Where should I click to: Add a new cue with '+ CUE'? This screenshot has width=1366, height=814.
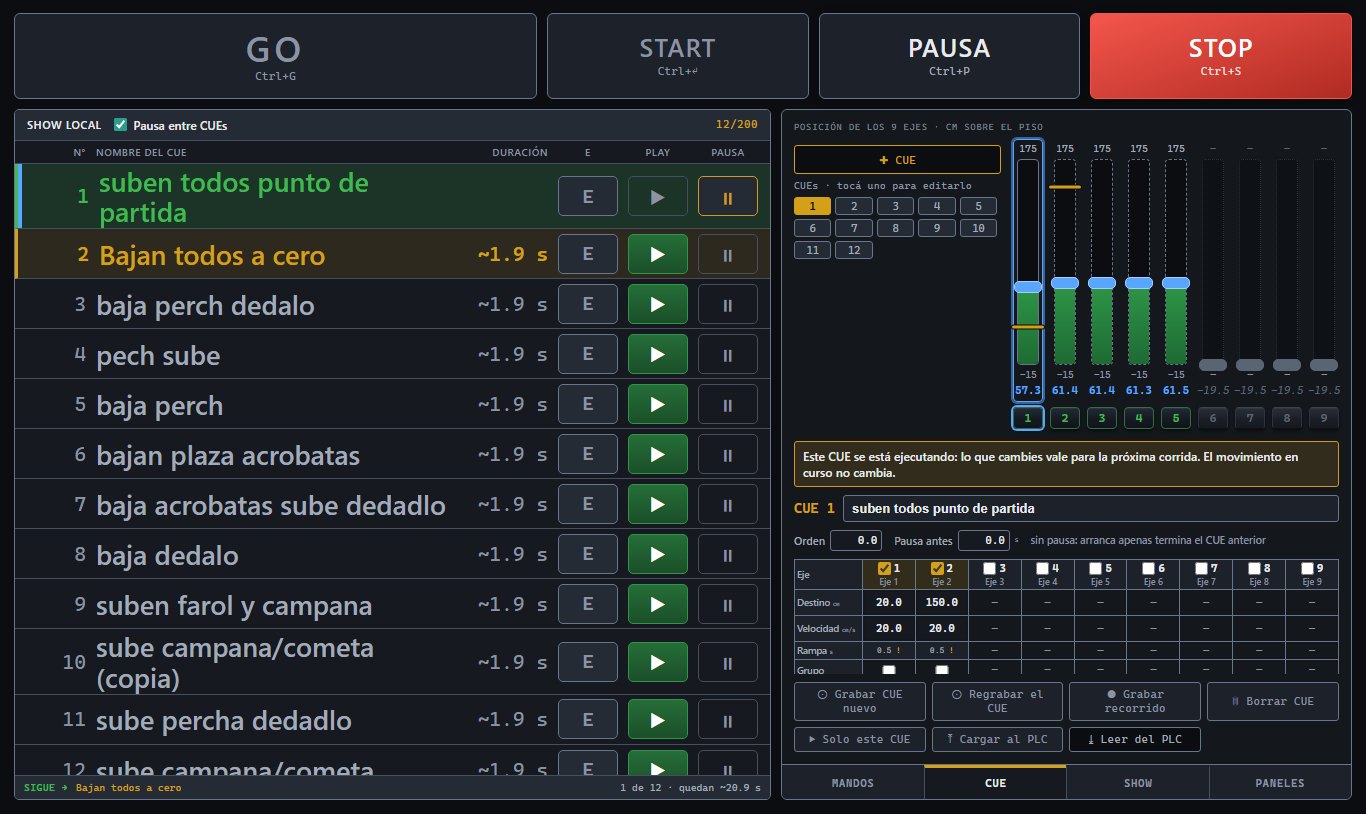coord(897,160)
